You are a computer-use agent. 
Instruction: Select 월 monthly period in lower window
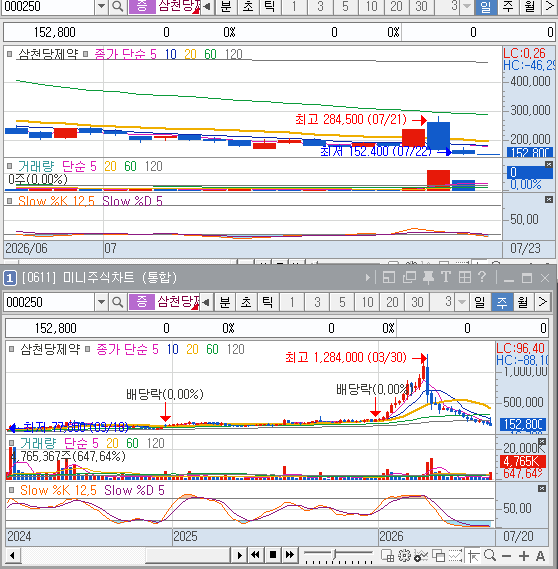tap(524, 302)
